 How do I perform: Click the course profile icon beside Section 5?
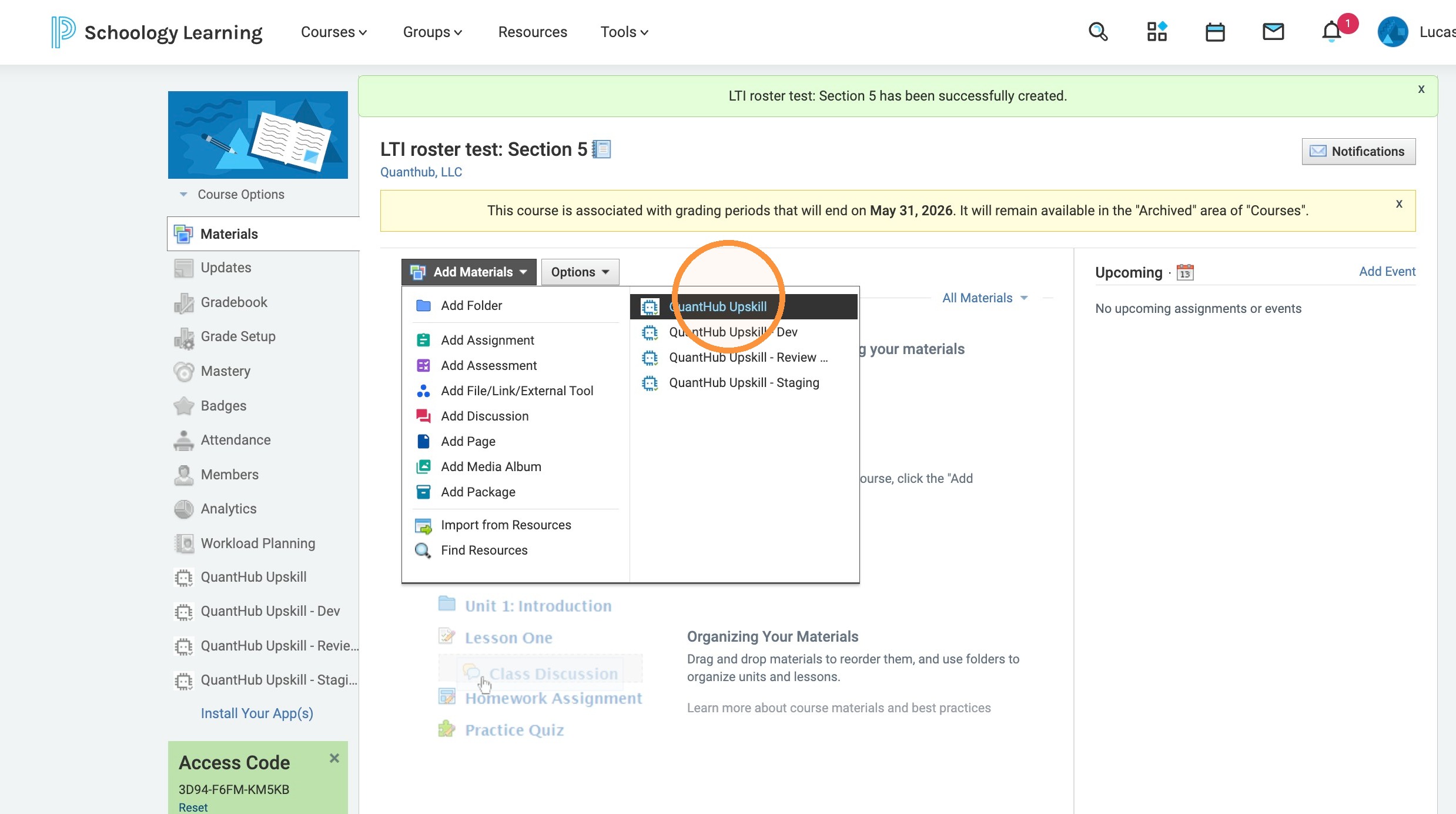601,149
